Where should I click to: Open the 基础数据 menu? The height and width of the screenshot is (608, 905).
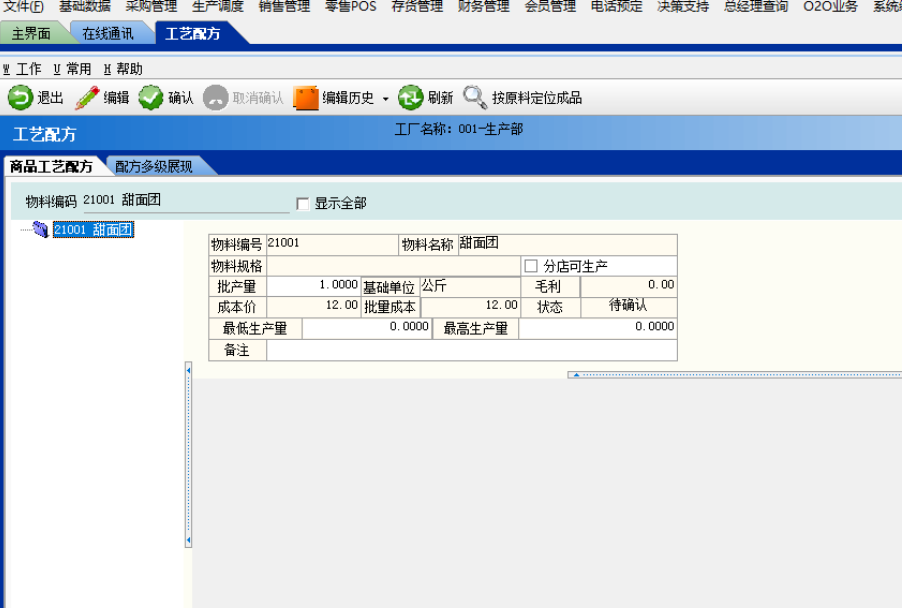(x=85, y=6)
